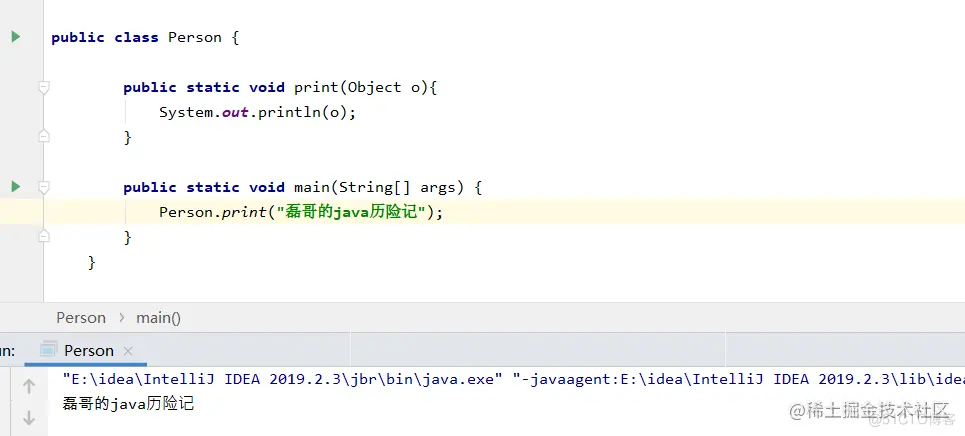This screenshot has height=436, width=965.
Task: Click the console up arrow icon
Action: 29,387
